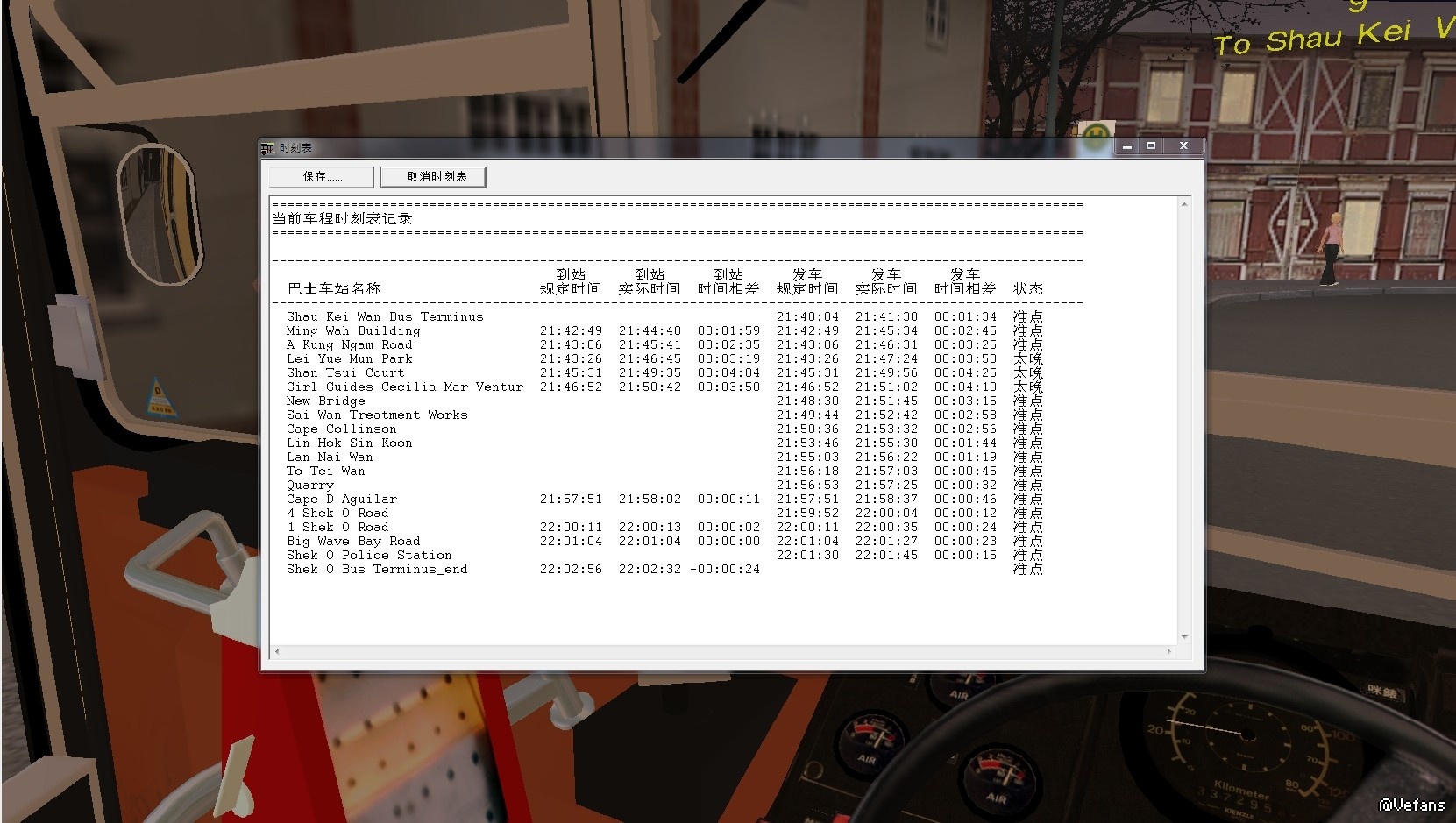Select the New Bridge station name

[325, 401]
